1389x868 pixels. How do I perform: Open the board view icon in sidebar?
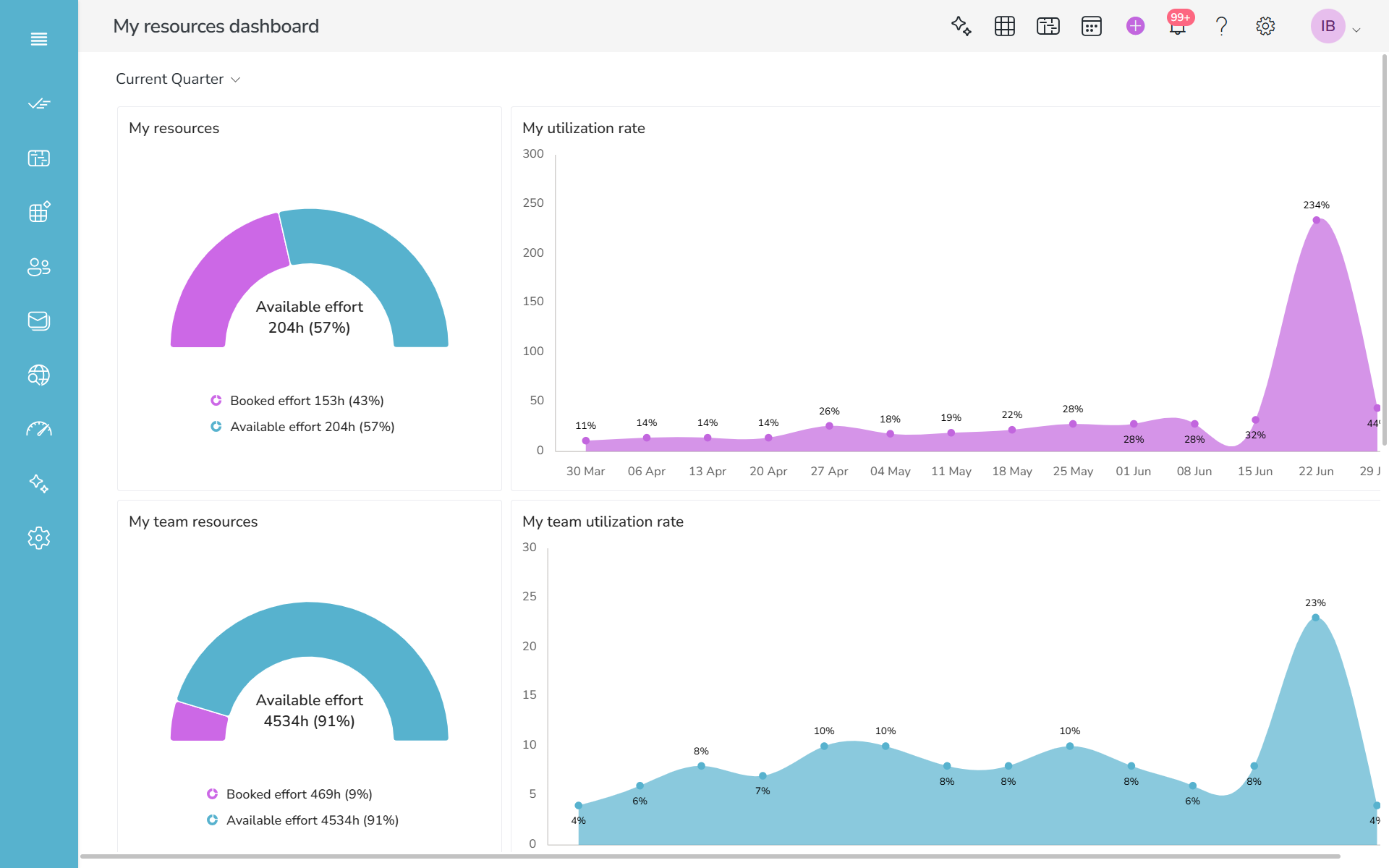click(x=39, y=158)
